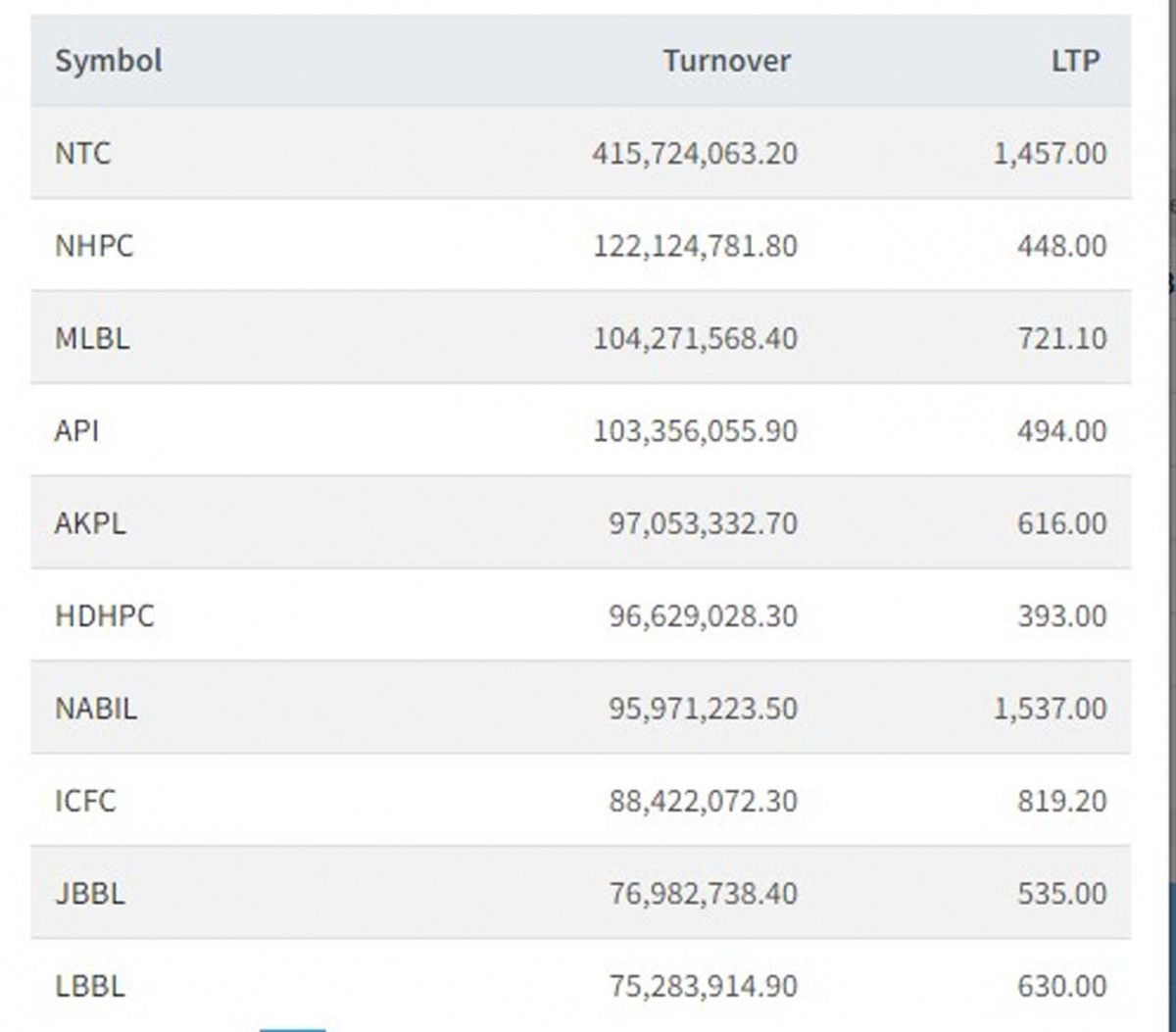Click the Symbol column header

coord(108,61)
